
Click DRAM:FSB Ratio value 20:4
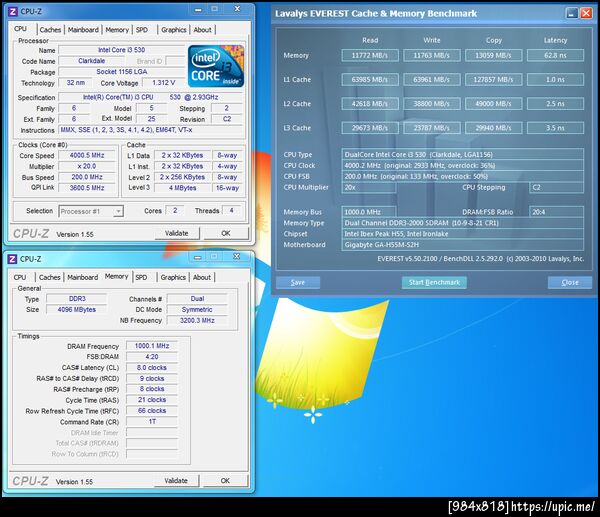click(x=556, y=212)
